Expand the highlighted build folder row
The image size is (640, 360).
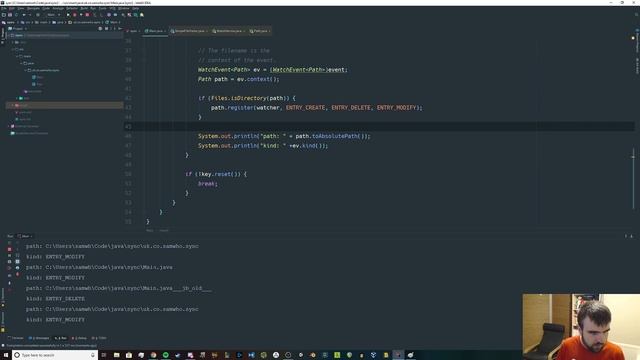tap(12, 105)
